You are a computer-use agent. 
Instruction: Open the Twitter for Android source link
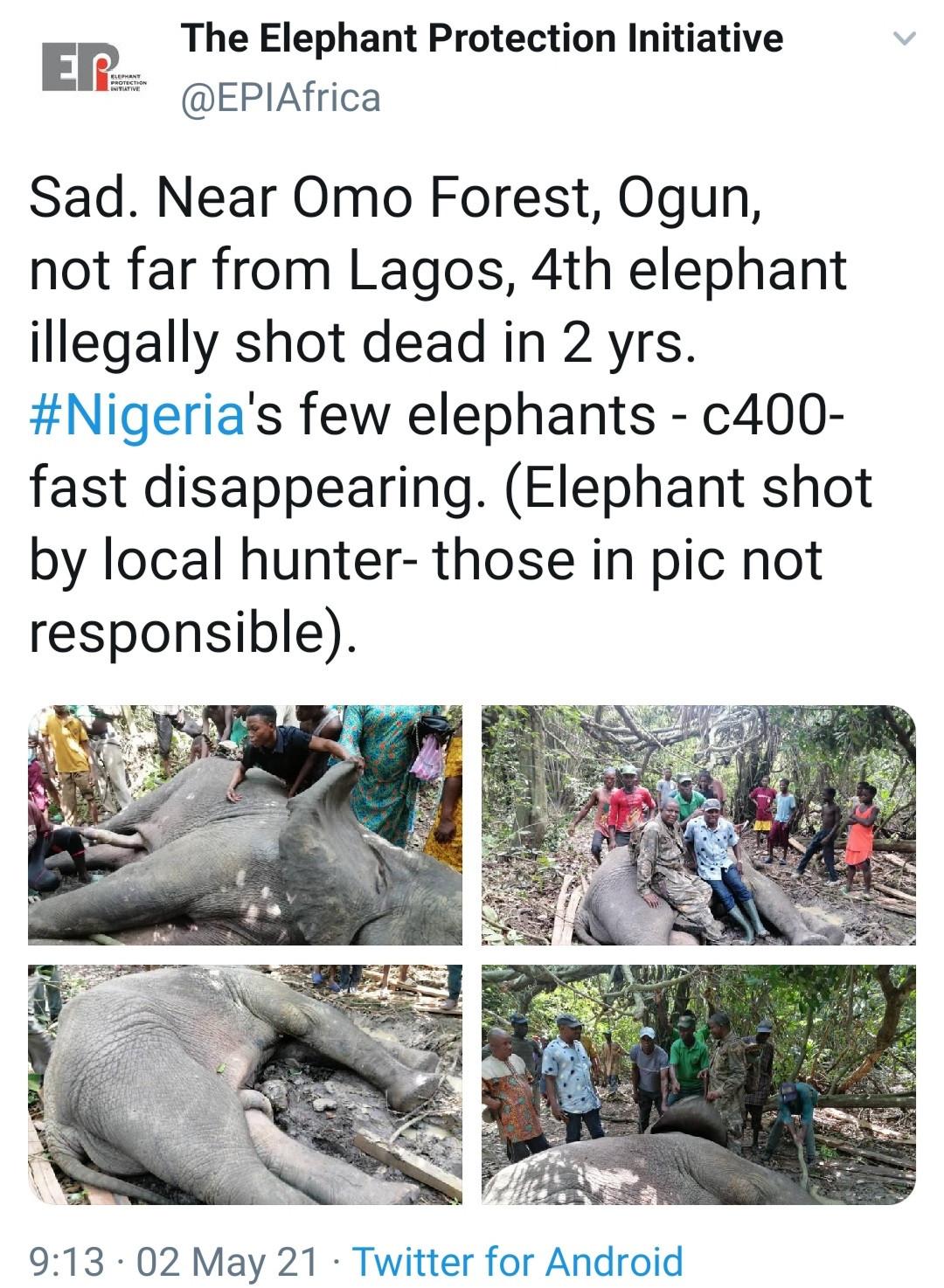(x=517, y=1262)
